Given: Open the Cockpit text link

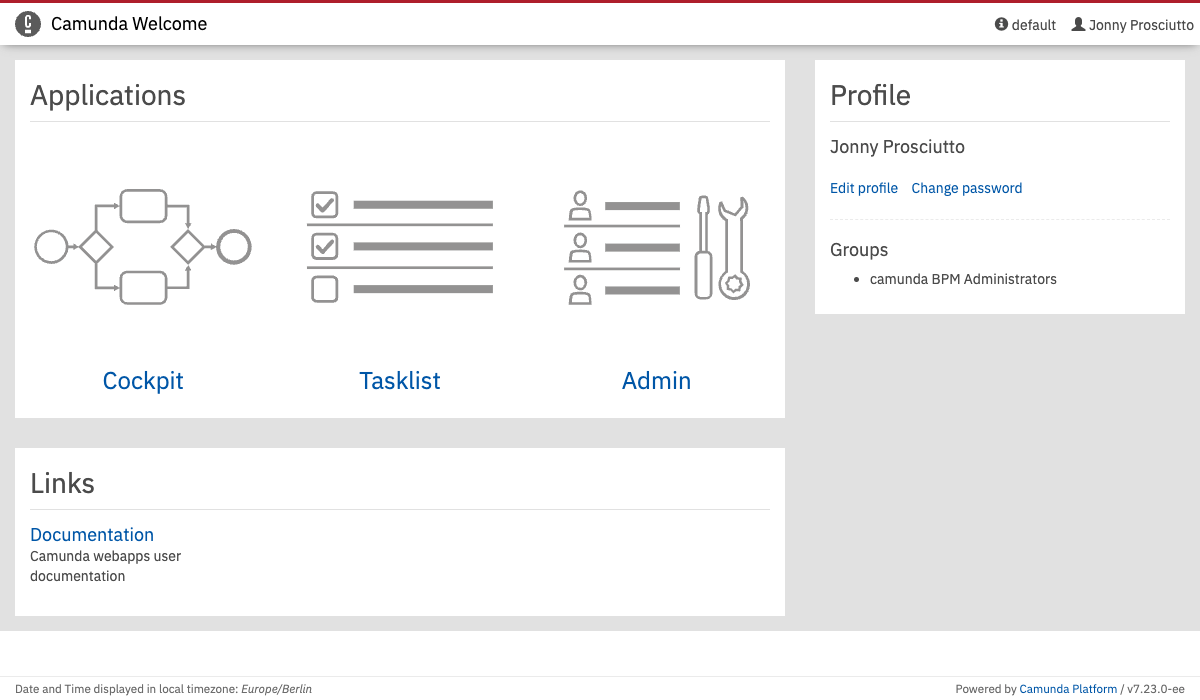Looking at the screenshot, I should (143, 381).
